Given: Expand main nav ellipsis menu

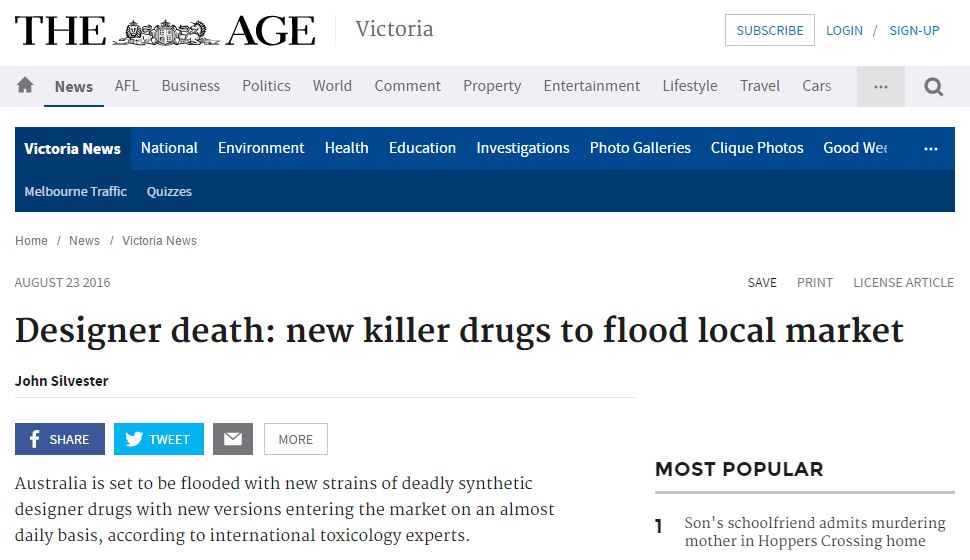Looking at the screenshot, I should pyautogui.click(x=881, y=87).
